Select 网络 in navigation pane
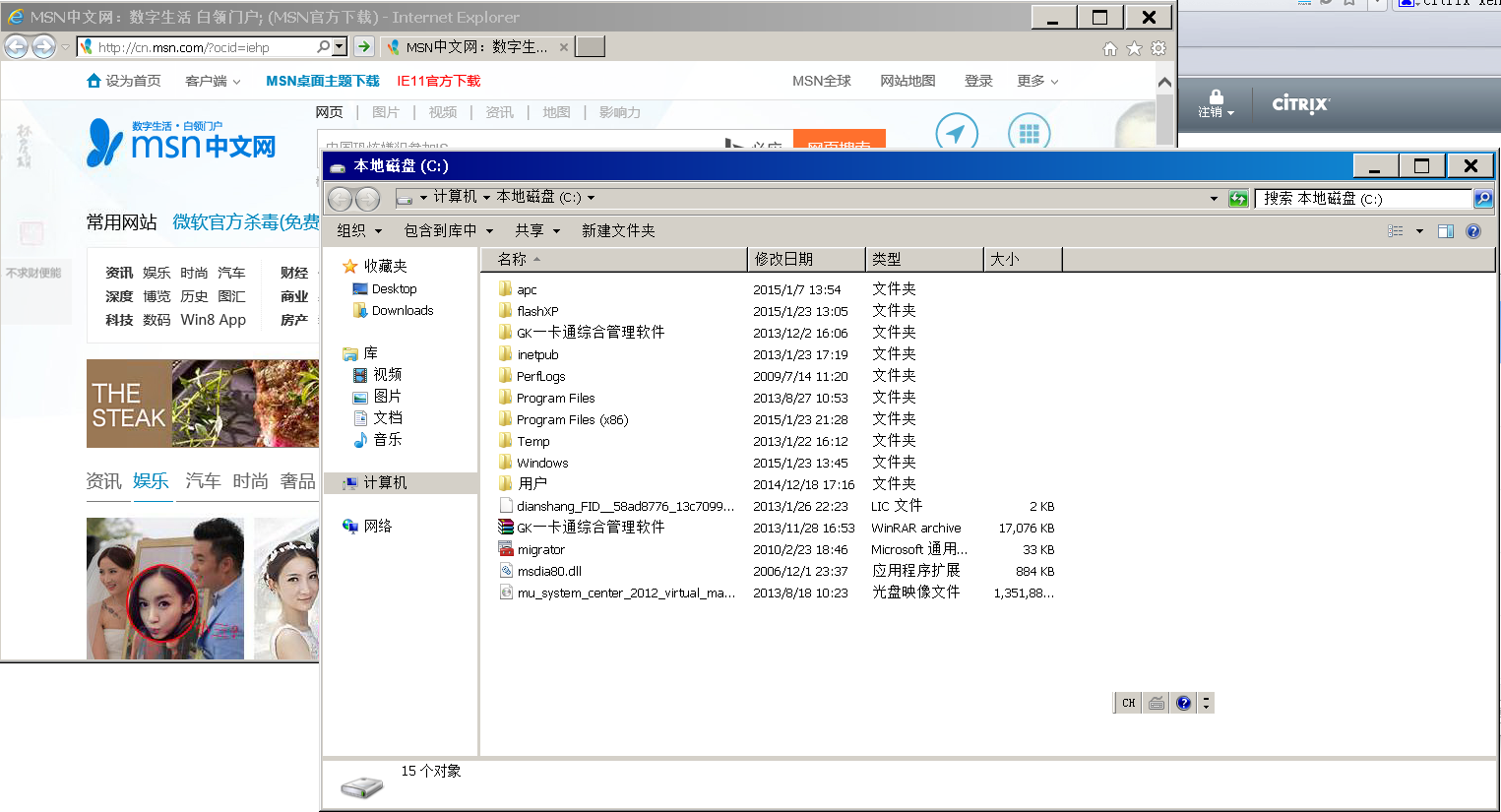 367,527
